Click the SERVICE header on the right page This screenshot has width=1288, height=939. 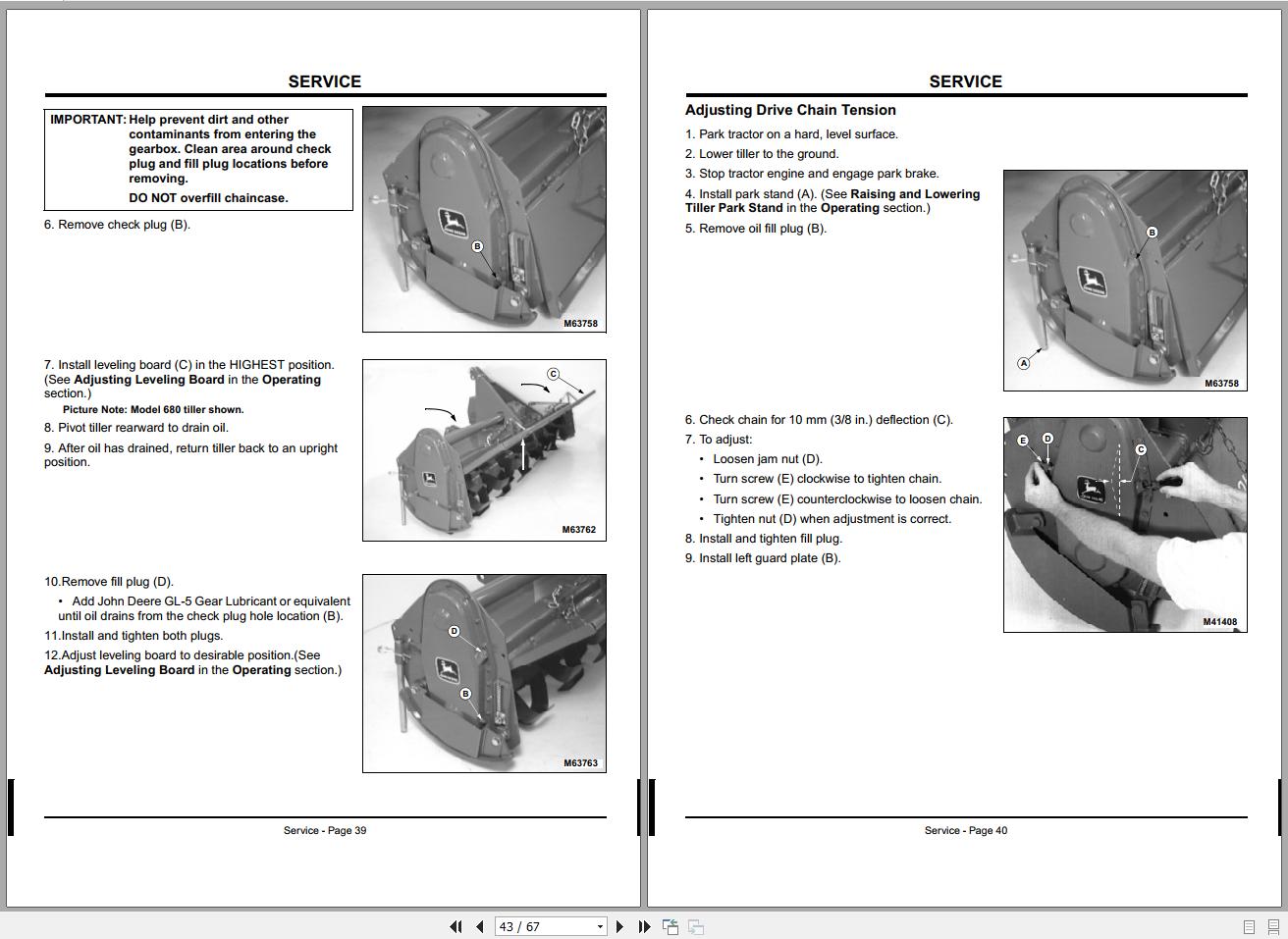965,81
